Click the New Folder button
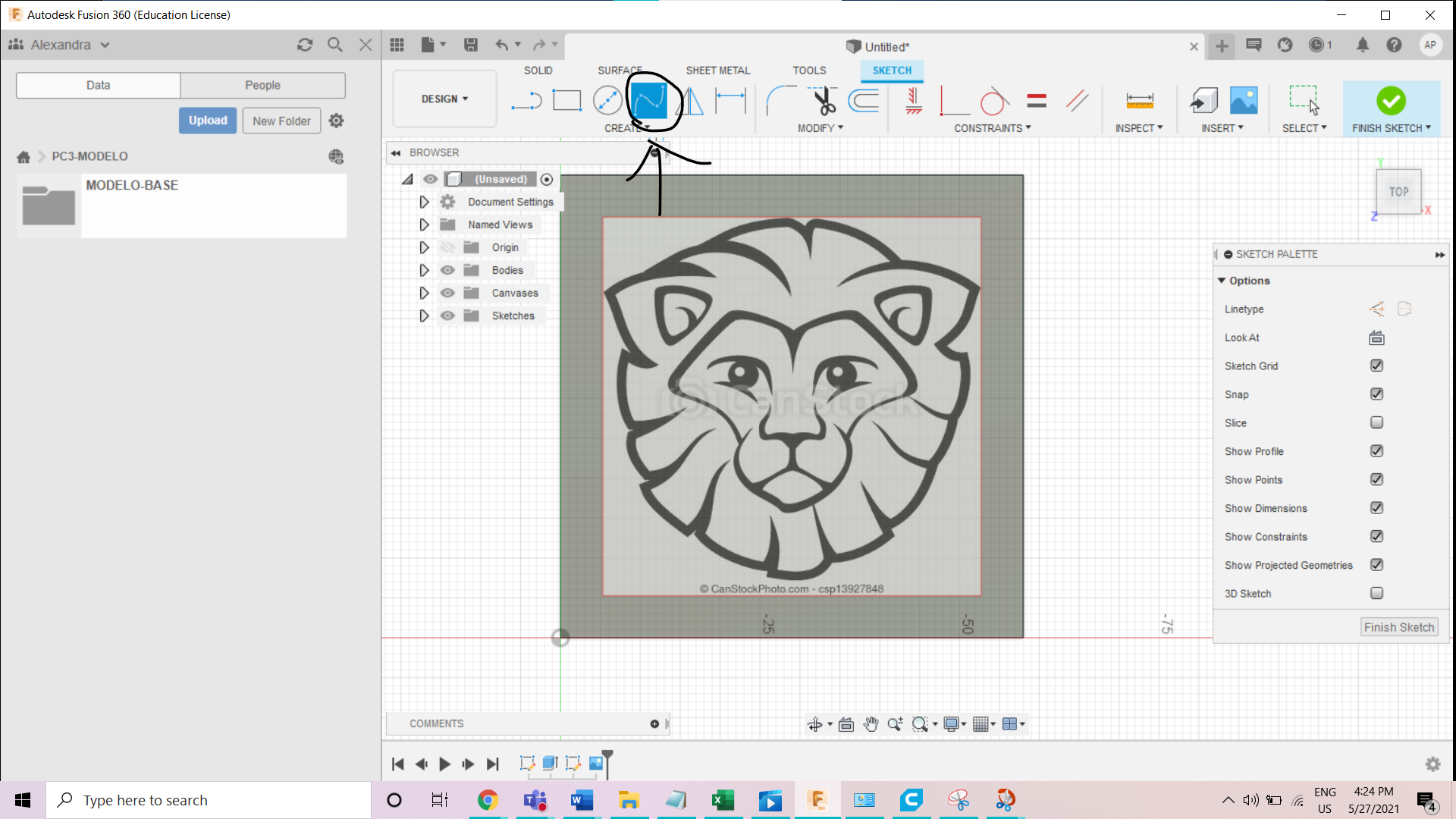The width and height of the screenshot is (1456, 819). [281, 121]
